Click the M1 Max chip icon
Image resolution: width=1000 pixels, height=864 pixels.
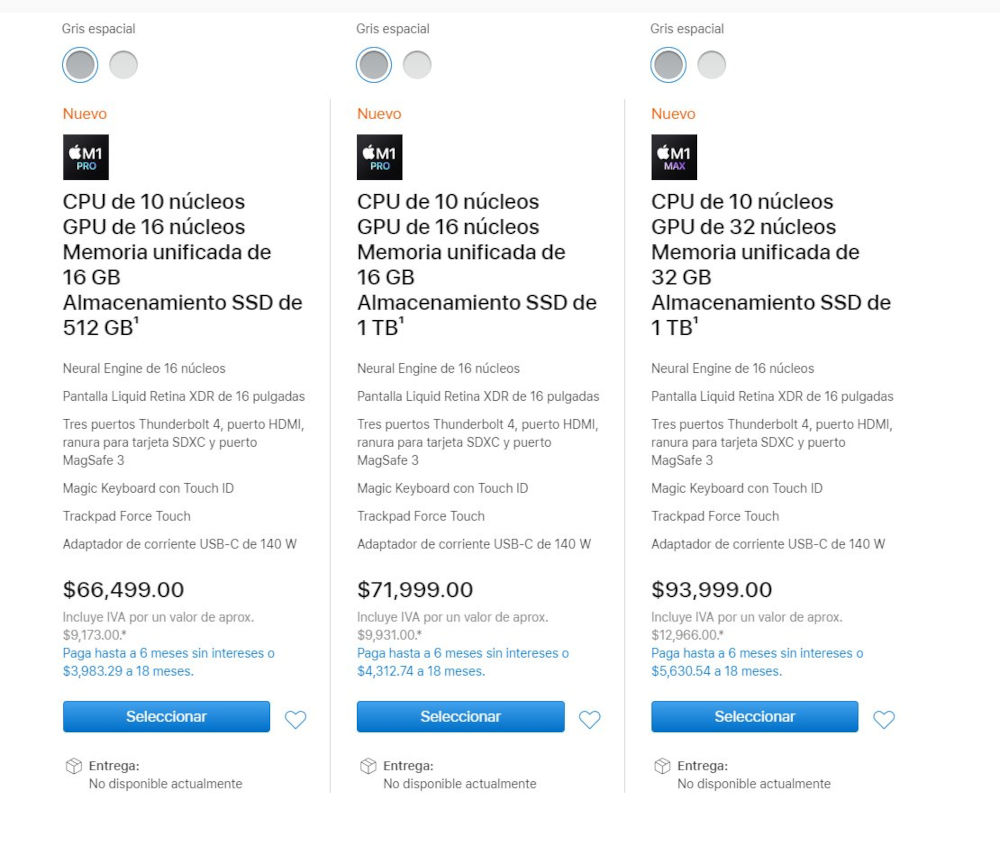click(x=673, y=157)
